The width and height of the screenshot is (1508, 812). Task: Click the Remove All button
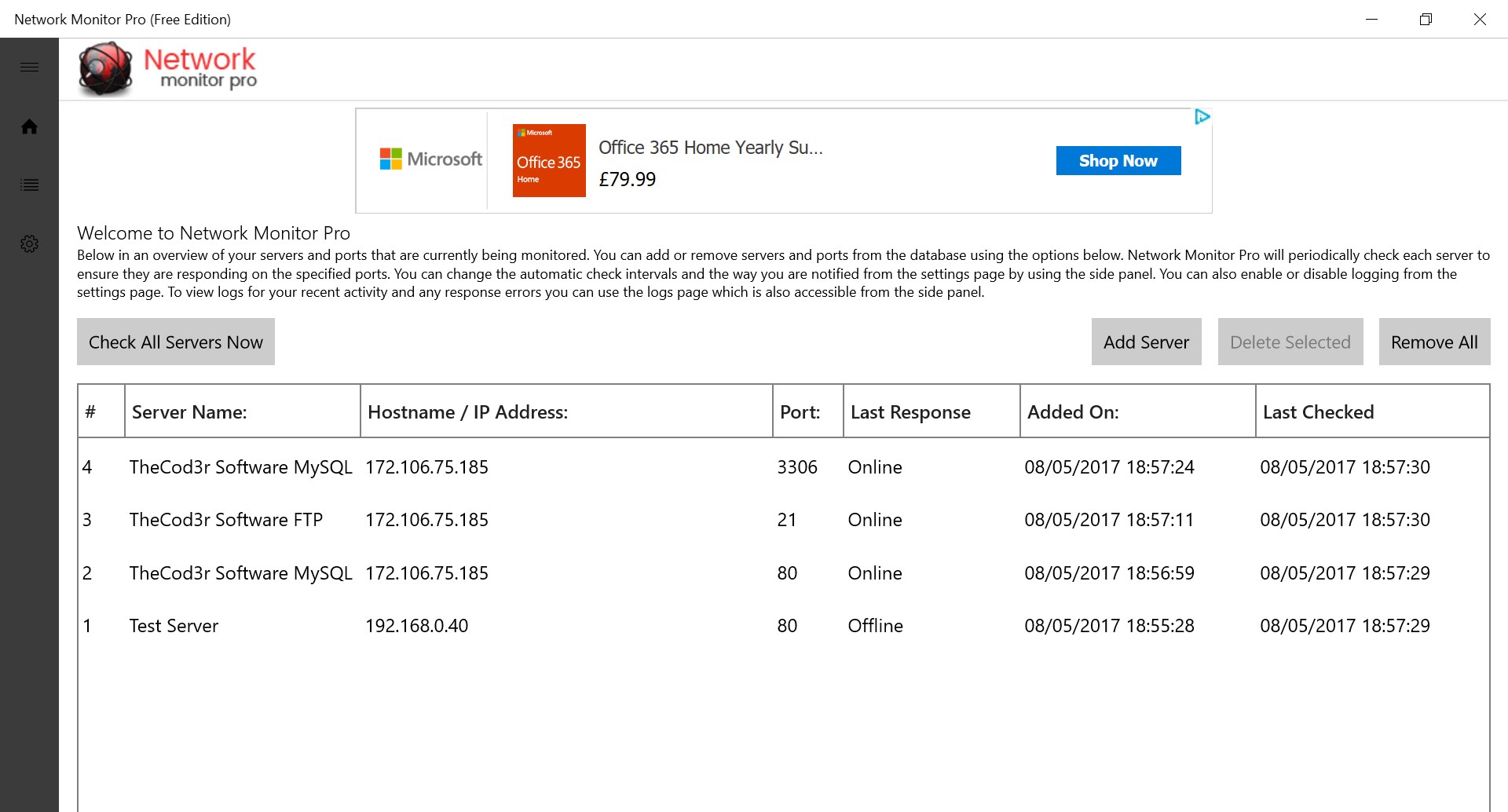[x=1434, y=342]
